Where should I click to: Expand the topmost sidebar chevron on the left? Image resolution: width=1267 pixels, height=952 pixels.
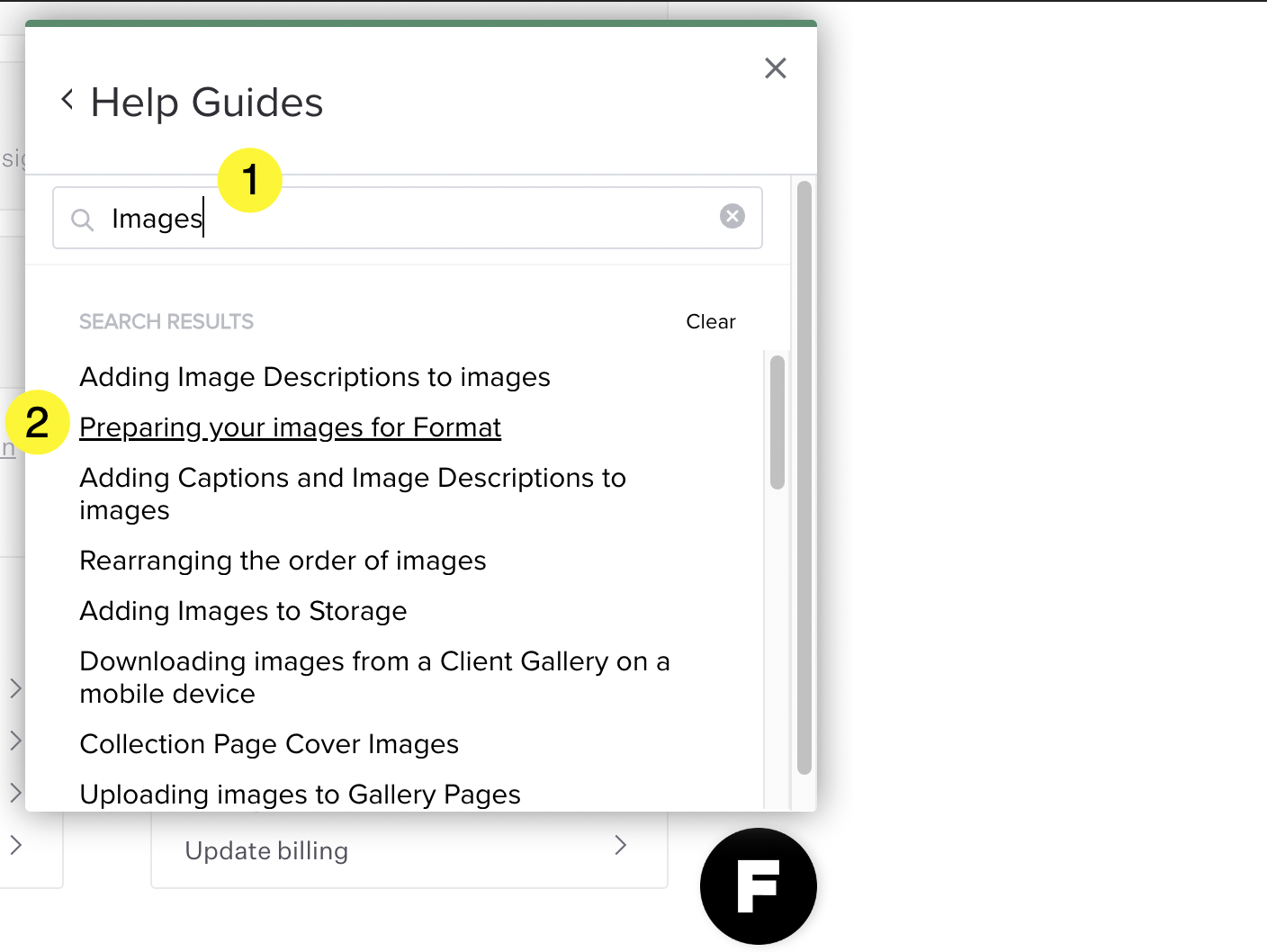[14, 688]
